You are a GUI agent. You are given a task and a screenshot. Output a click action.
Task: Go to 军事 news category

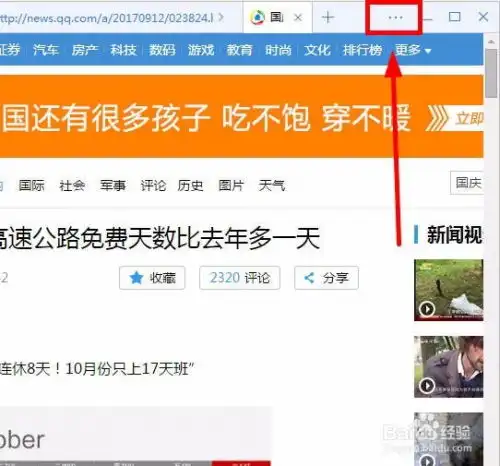tap(113, 185)
